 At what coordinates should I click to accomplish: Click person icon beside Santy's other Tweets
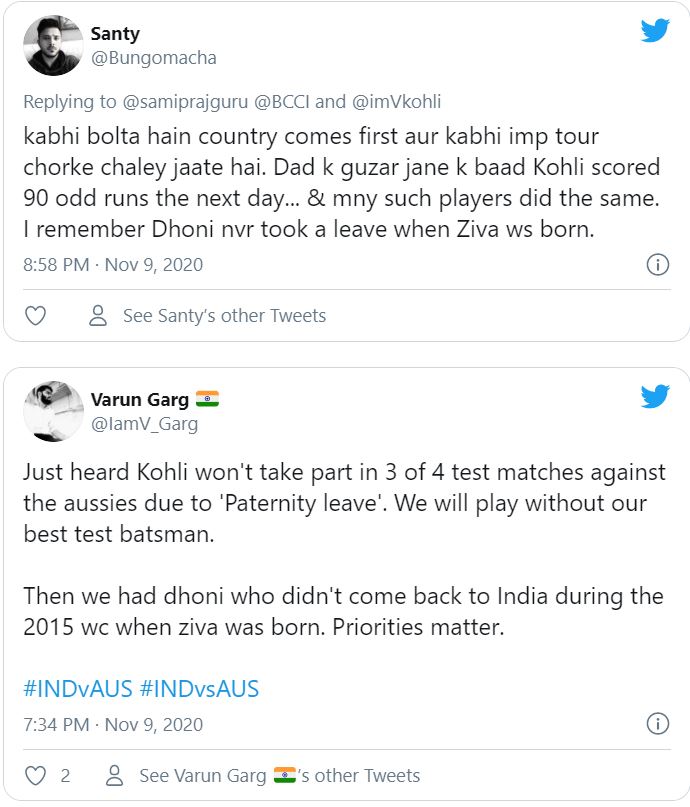(x=98, y=316)
